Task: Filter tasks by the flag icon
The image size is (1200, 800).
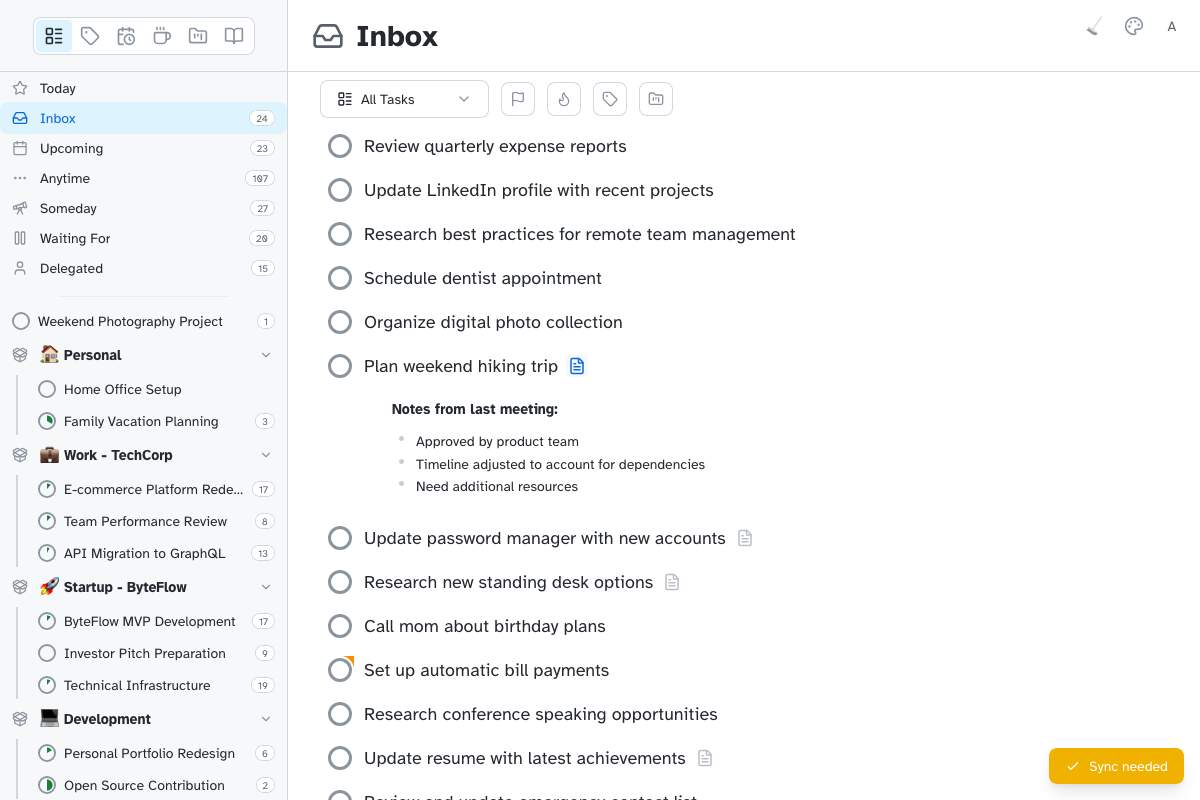Action: point(518,99)
